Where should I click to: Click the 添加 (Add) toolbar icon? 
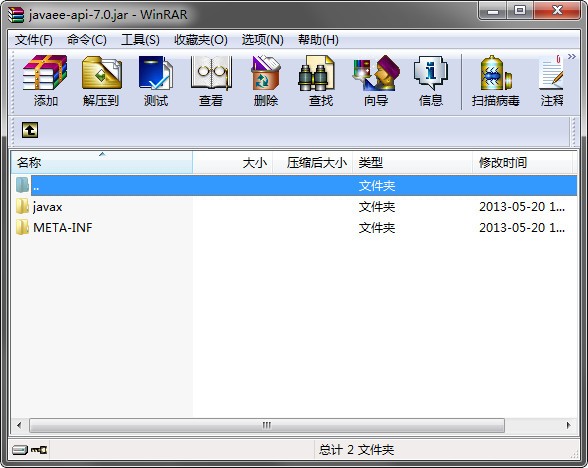click(45, 80)
